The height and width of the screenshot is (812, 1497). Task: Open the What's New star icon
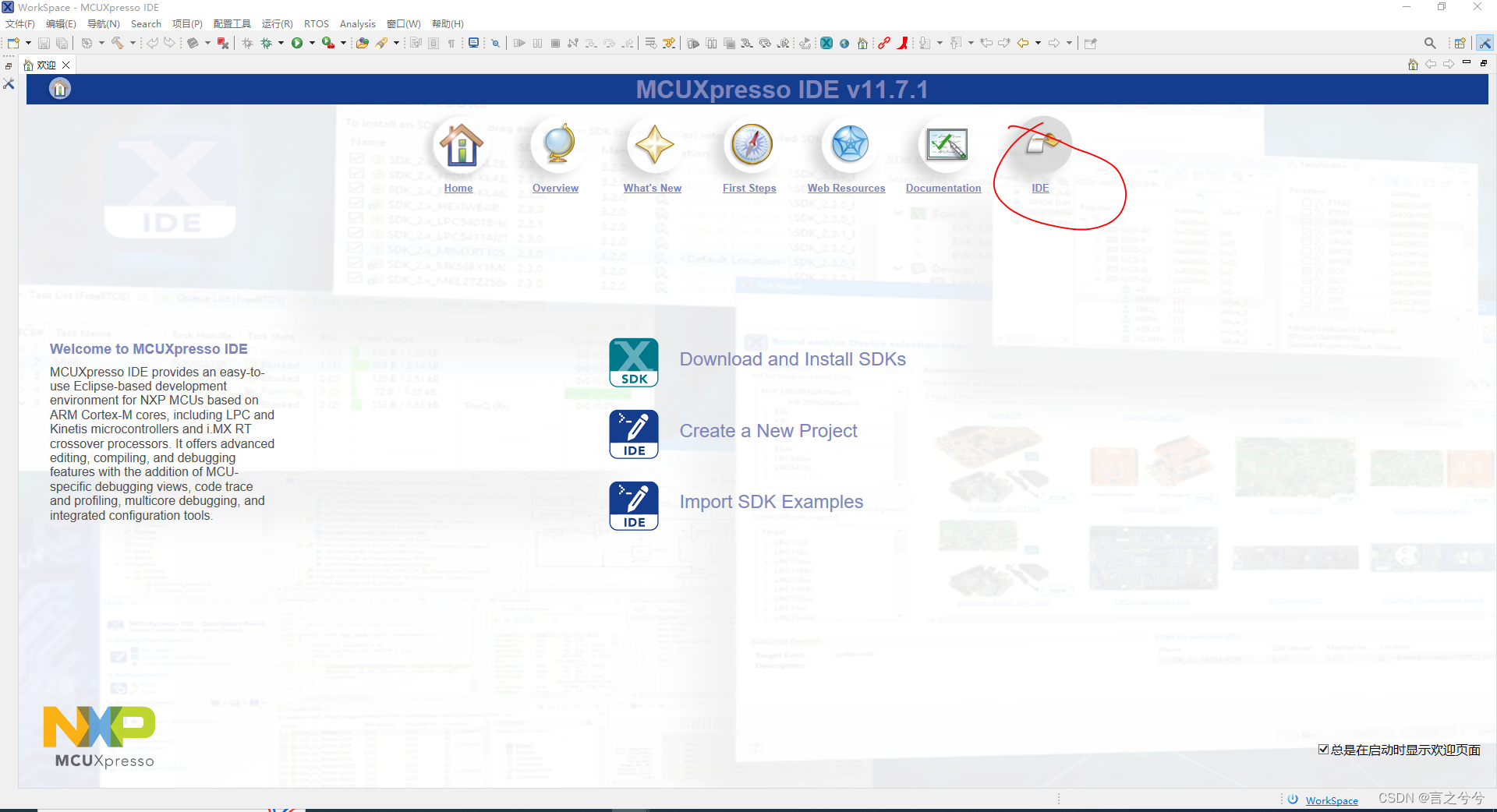click(x=653, y=145)
